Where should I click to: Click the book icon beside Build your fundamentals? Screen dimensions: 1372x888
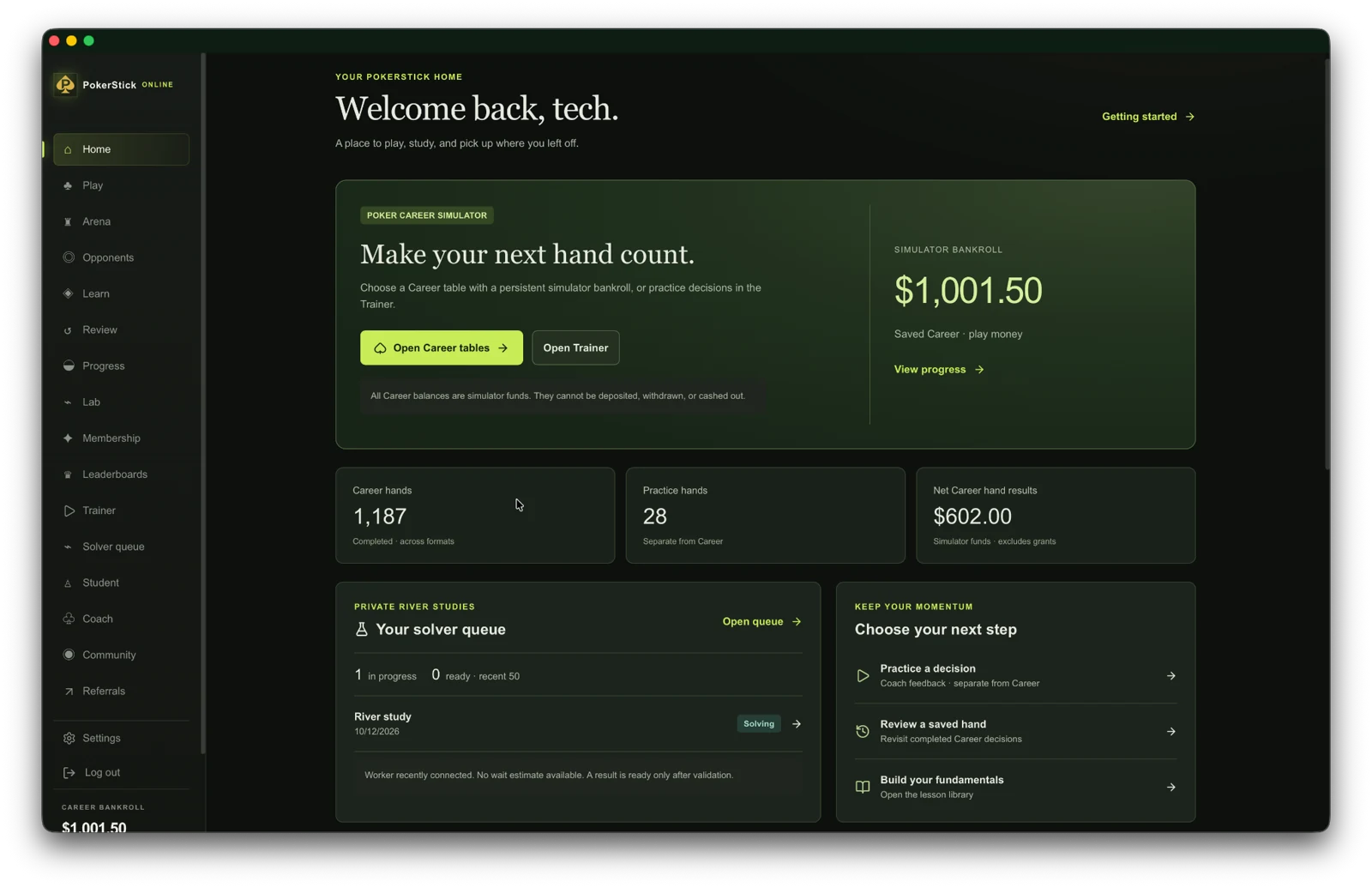[x=863, y=787]
